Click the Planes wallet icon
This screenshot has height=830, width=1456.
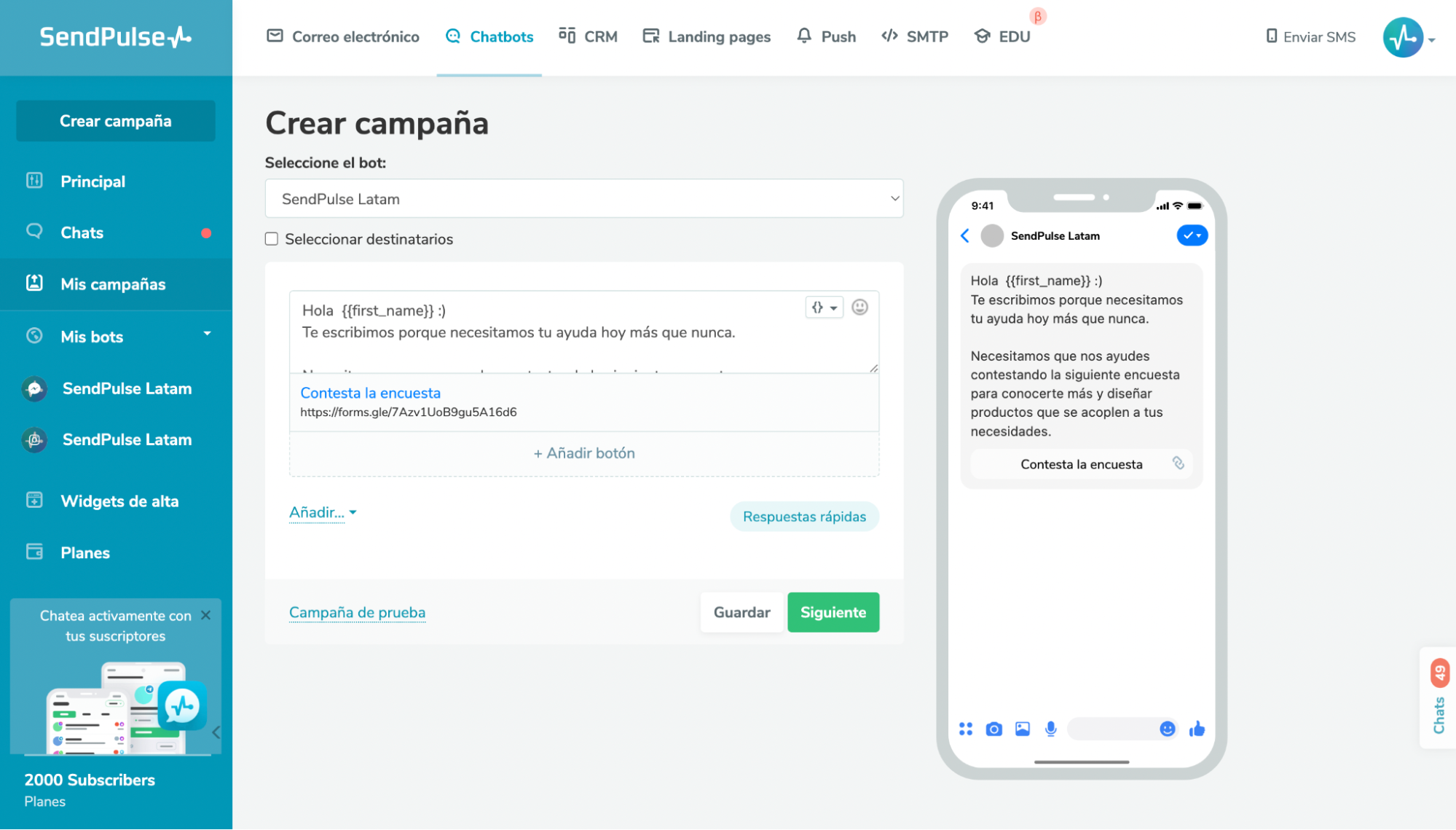(34, 552)
